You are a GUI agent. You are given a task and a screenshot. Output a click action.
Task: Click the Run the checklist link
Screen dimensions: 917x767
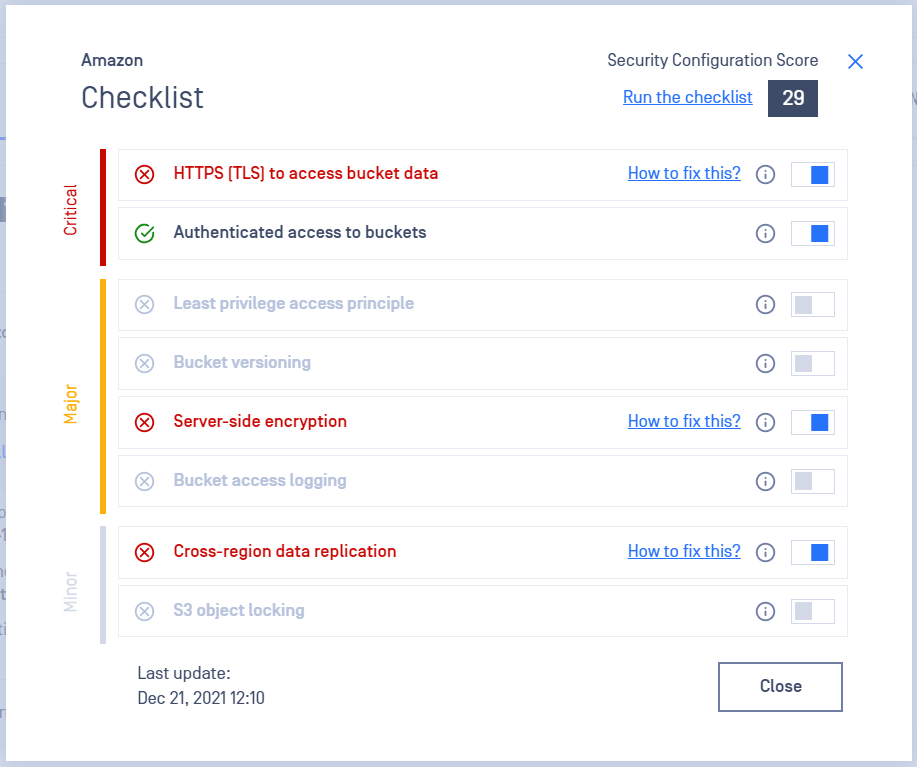687,97
